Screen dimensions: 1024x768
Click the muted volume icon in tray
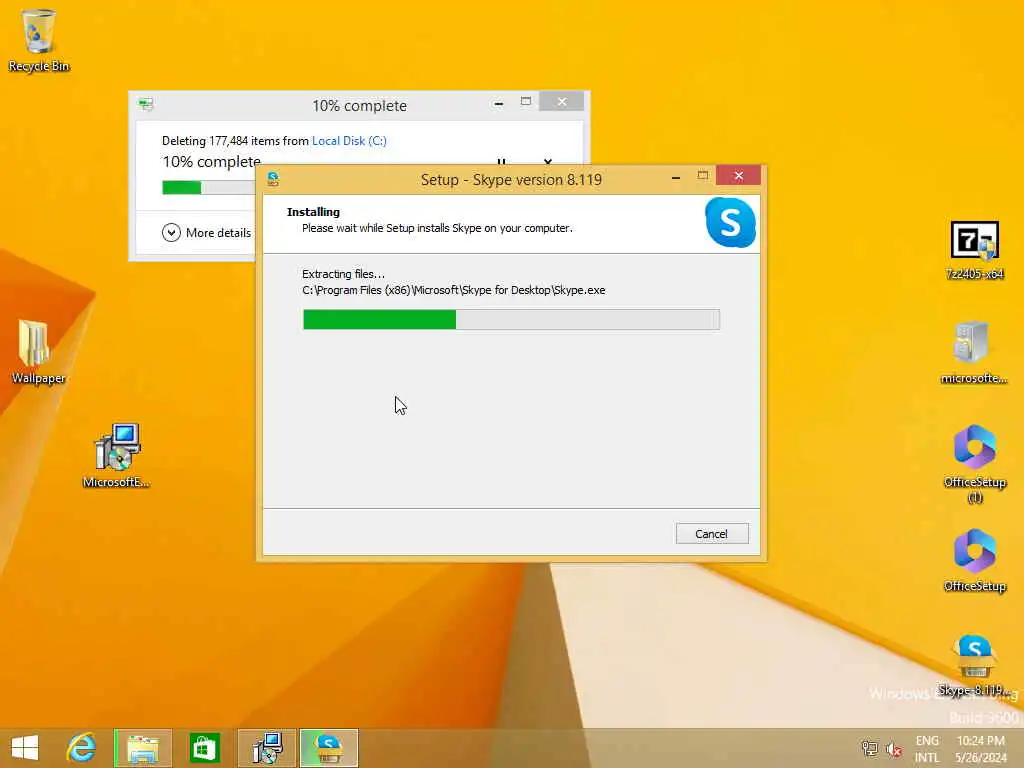(x=893, y=749)
